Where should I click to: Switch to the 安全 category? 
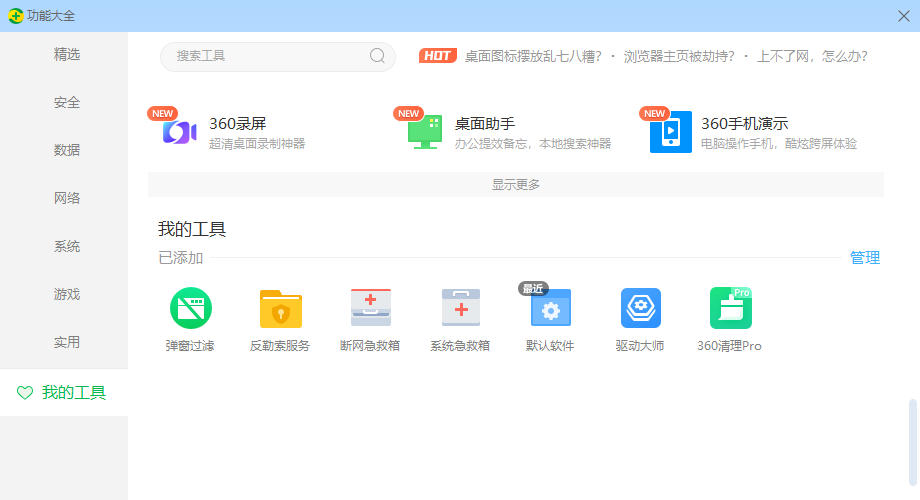click(67, 103)
